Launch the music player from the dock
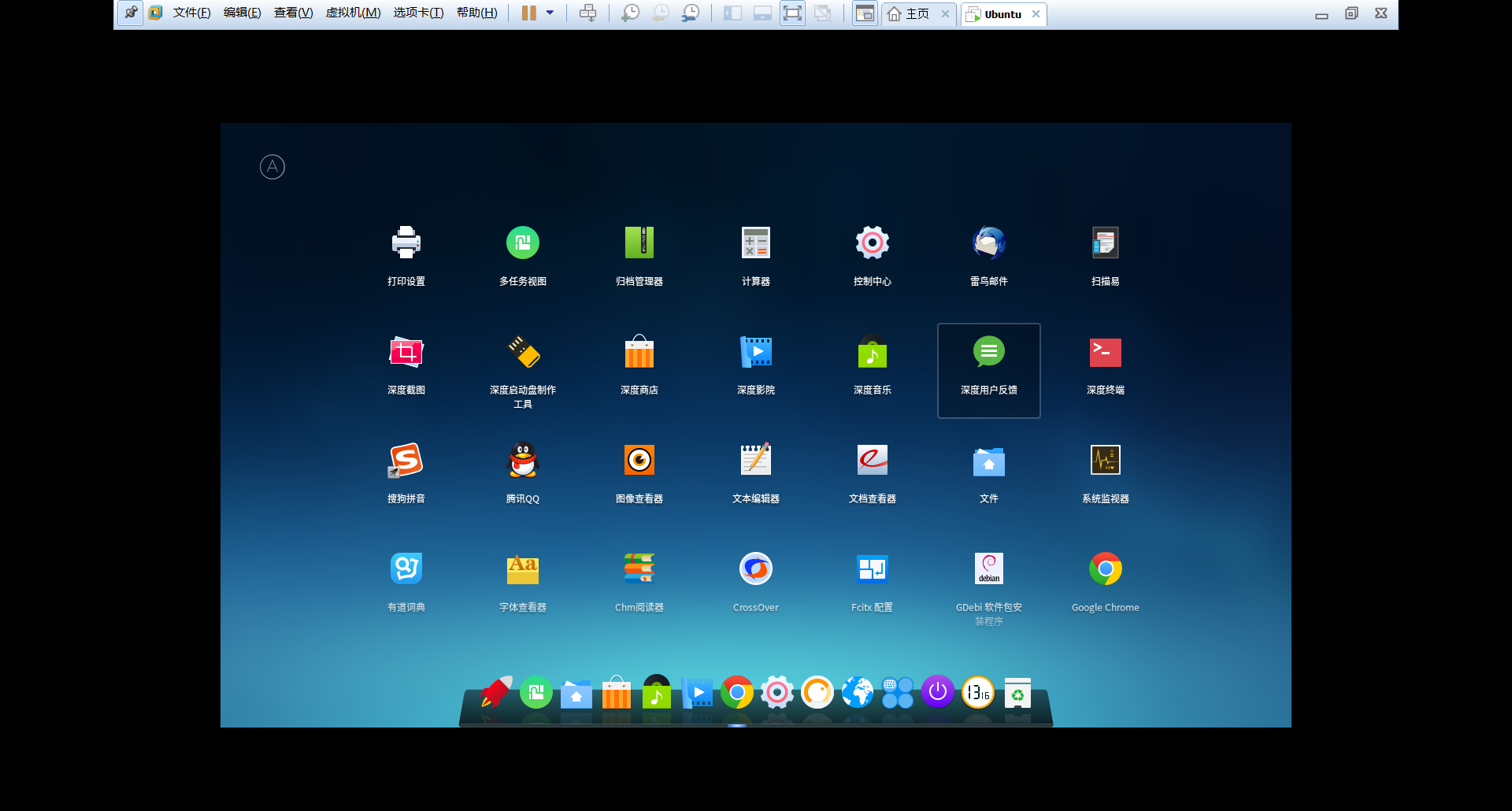This screenshot has height=811, width=1512. click(657, 691)
